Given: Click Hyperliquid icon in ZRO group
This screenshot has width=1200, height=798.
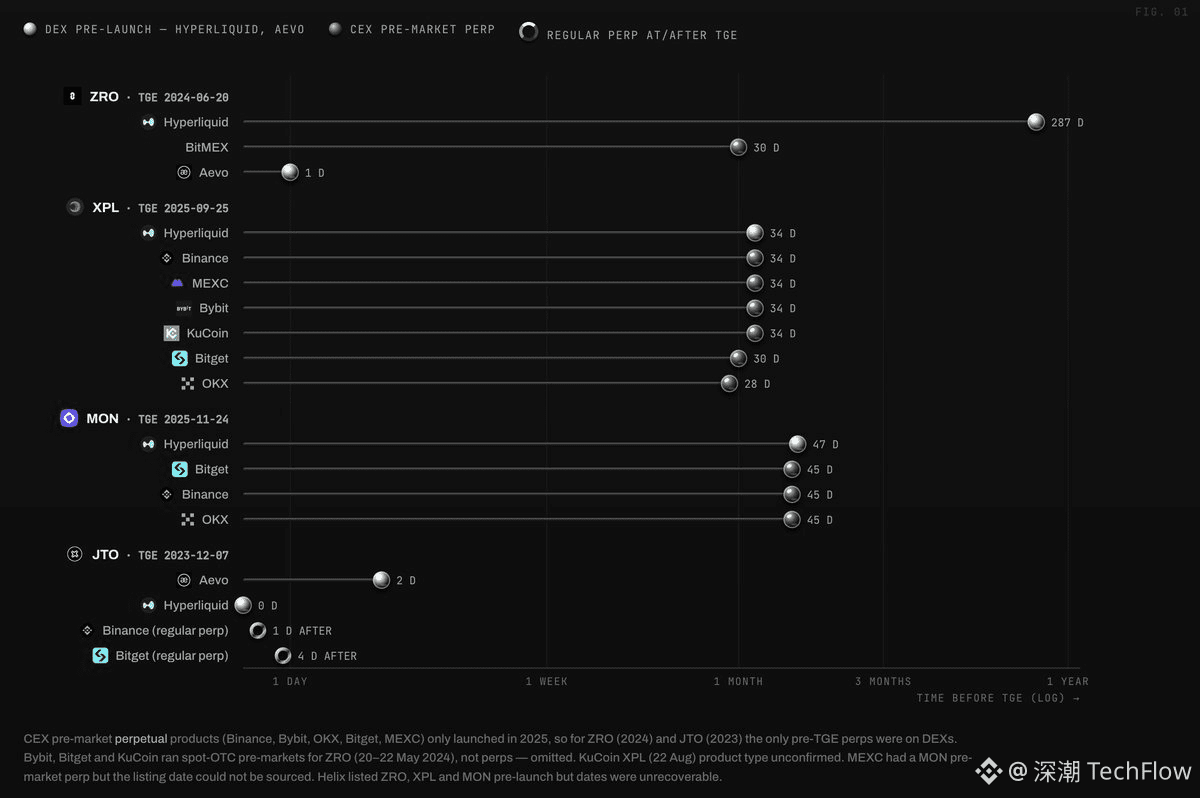Looking at the screenshot, I should (148, 122).
